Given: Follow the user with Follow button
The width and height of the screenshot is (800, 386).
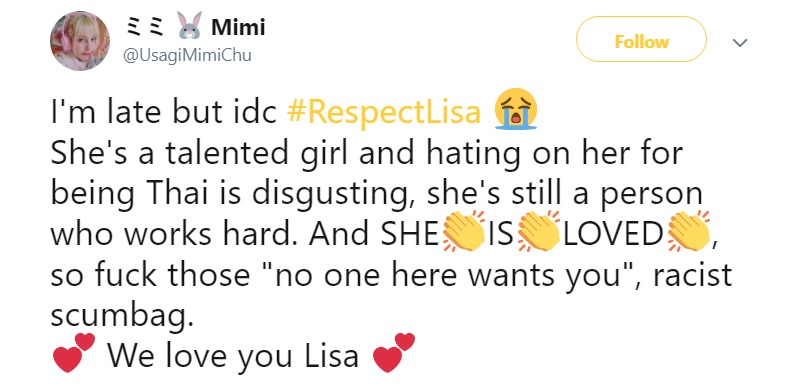Looking at the screenshot, I should [x=641, y=41].
